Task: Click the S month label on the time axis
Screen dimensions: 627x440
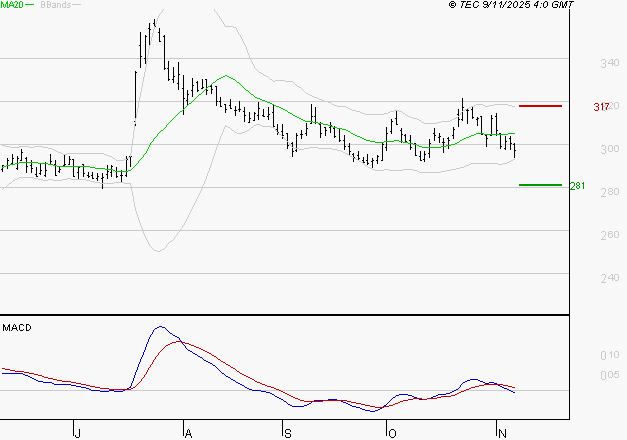Action: [x=288, y=434]
